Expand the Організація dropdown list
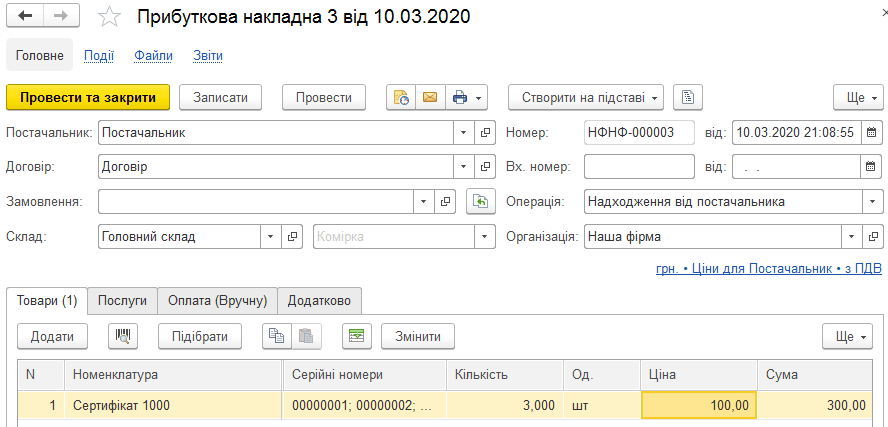 pyautogui.click(x=852, y=237)
